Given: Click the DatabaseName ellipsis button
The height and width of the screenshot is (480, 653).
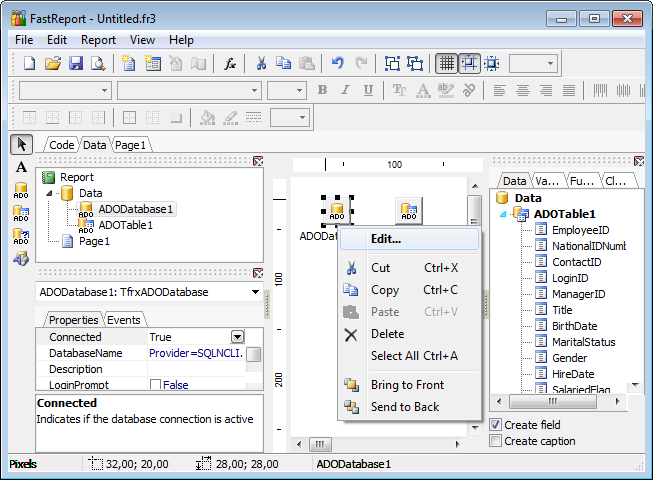Looking at the screenshot, I should tap(254, 354).
